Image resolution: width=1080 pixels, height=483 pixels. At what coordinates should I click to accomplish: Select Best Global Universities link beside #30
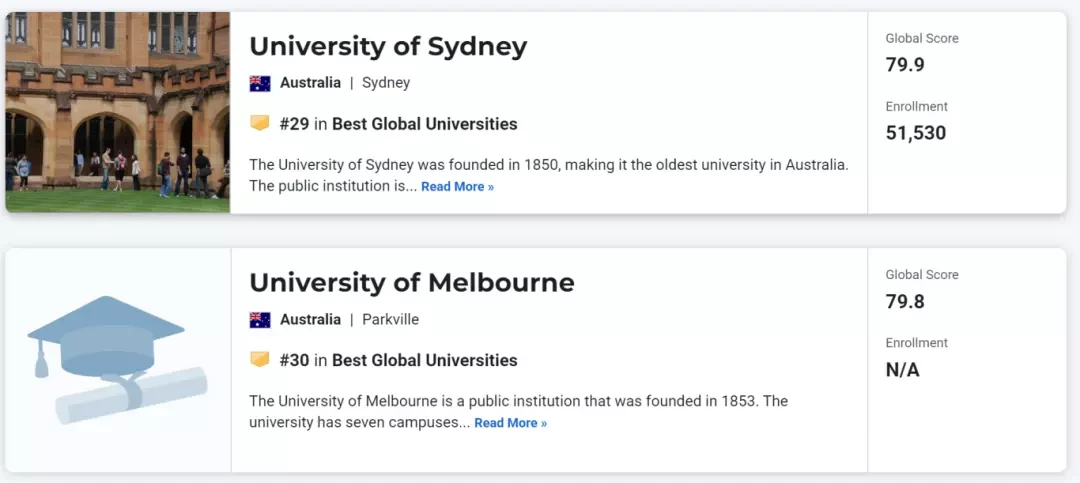424,360
